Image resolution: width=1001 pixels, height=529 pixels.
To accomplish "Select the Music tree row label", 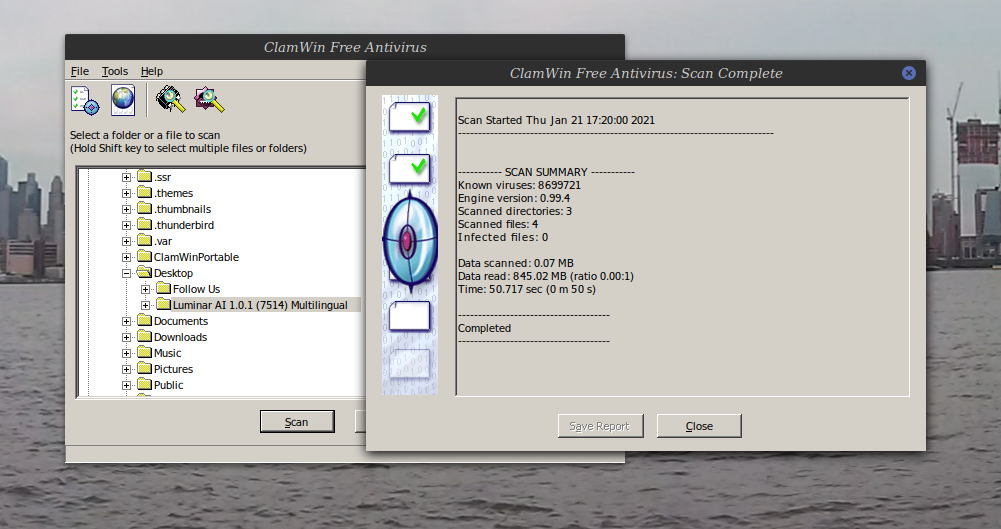I will (x=167, y=353).
